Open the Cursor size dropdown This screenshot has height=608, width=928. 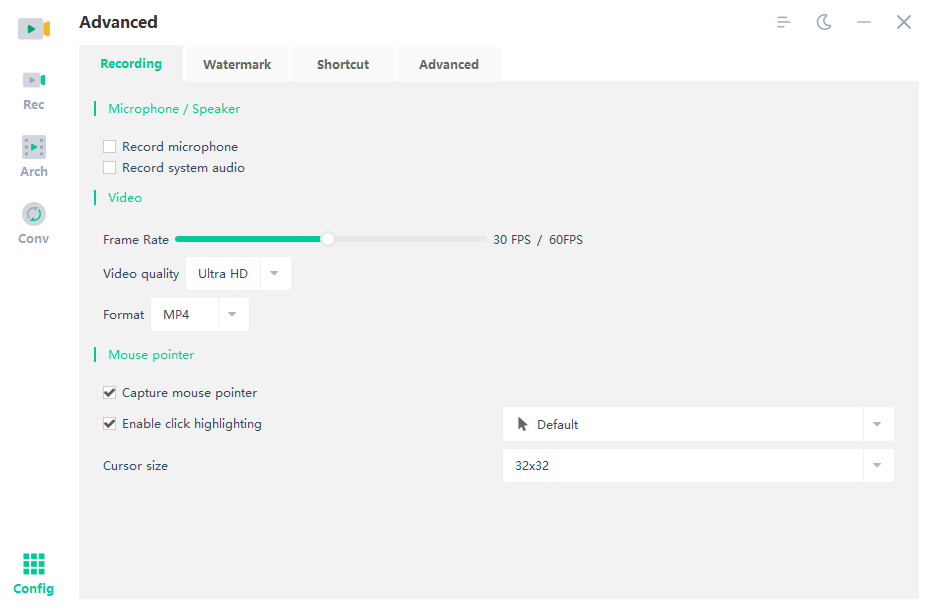pos(878,465)
